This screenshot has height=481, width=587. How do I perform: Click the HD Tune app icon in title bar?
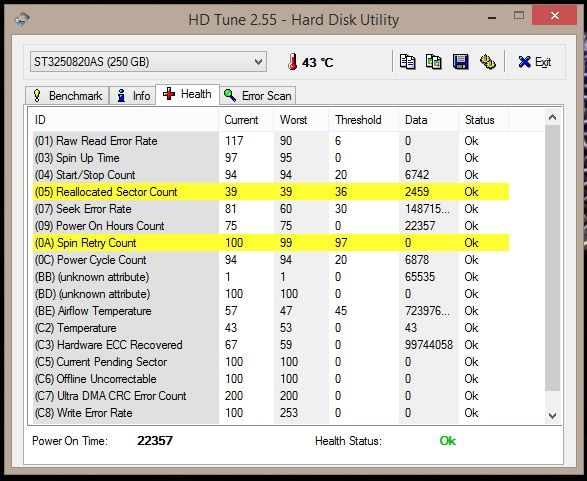point(22,19)
